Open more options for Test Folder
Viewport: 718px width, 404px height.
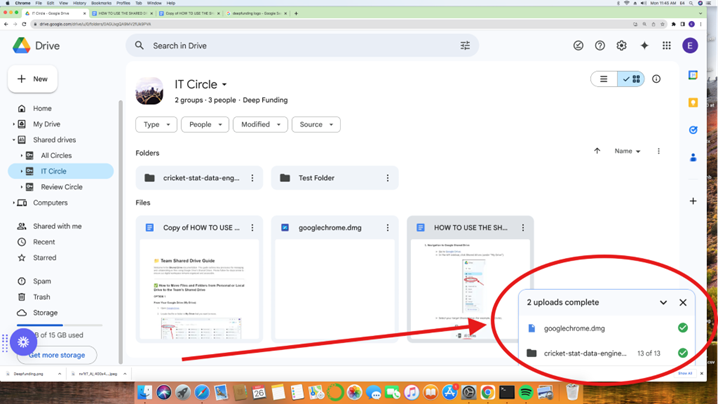(387, 178)
